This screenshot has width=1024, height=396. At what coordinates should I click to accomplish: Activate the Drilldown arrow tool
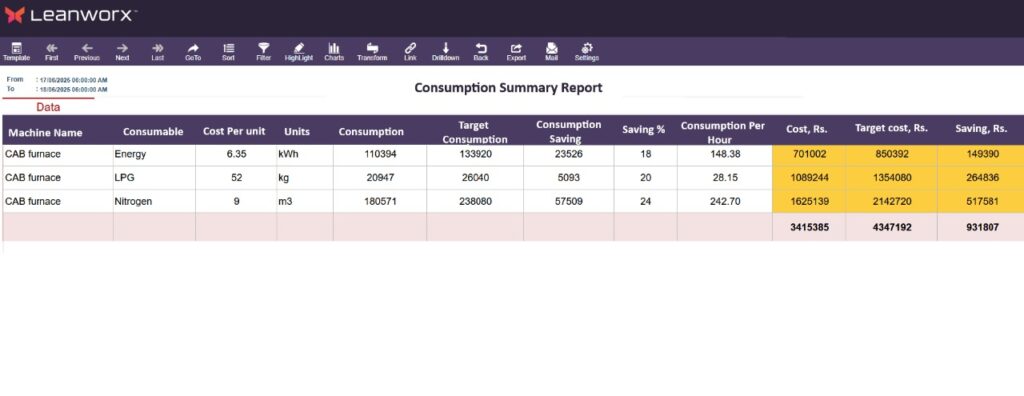pos(445,52)
